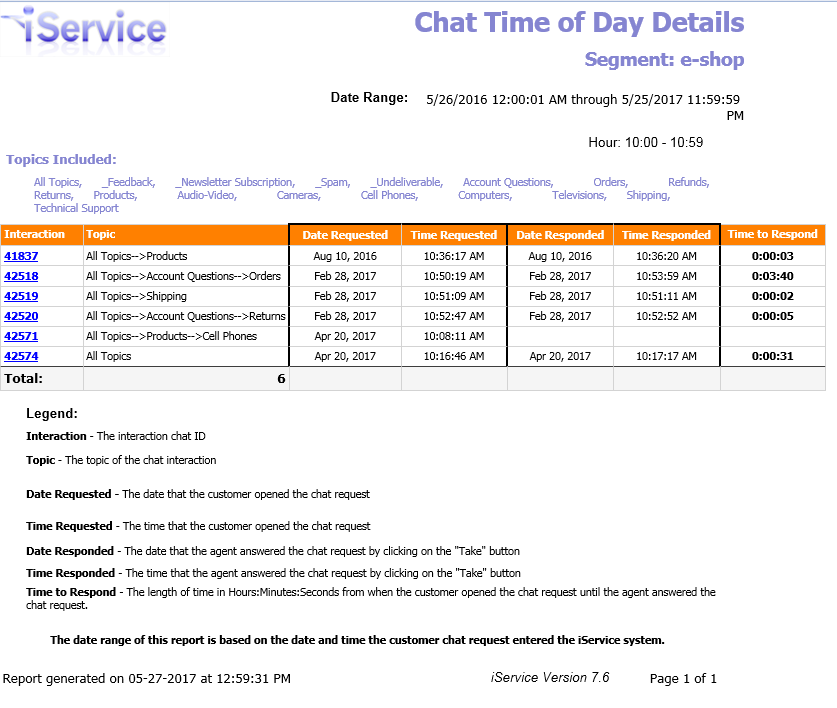Screen dimensions: 837x708
Task: Click the Time to Respond column header
Action: click(772, 234)
